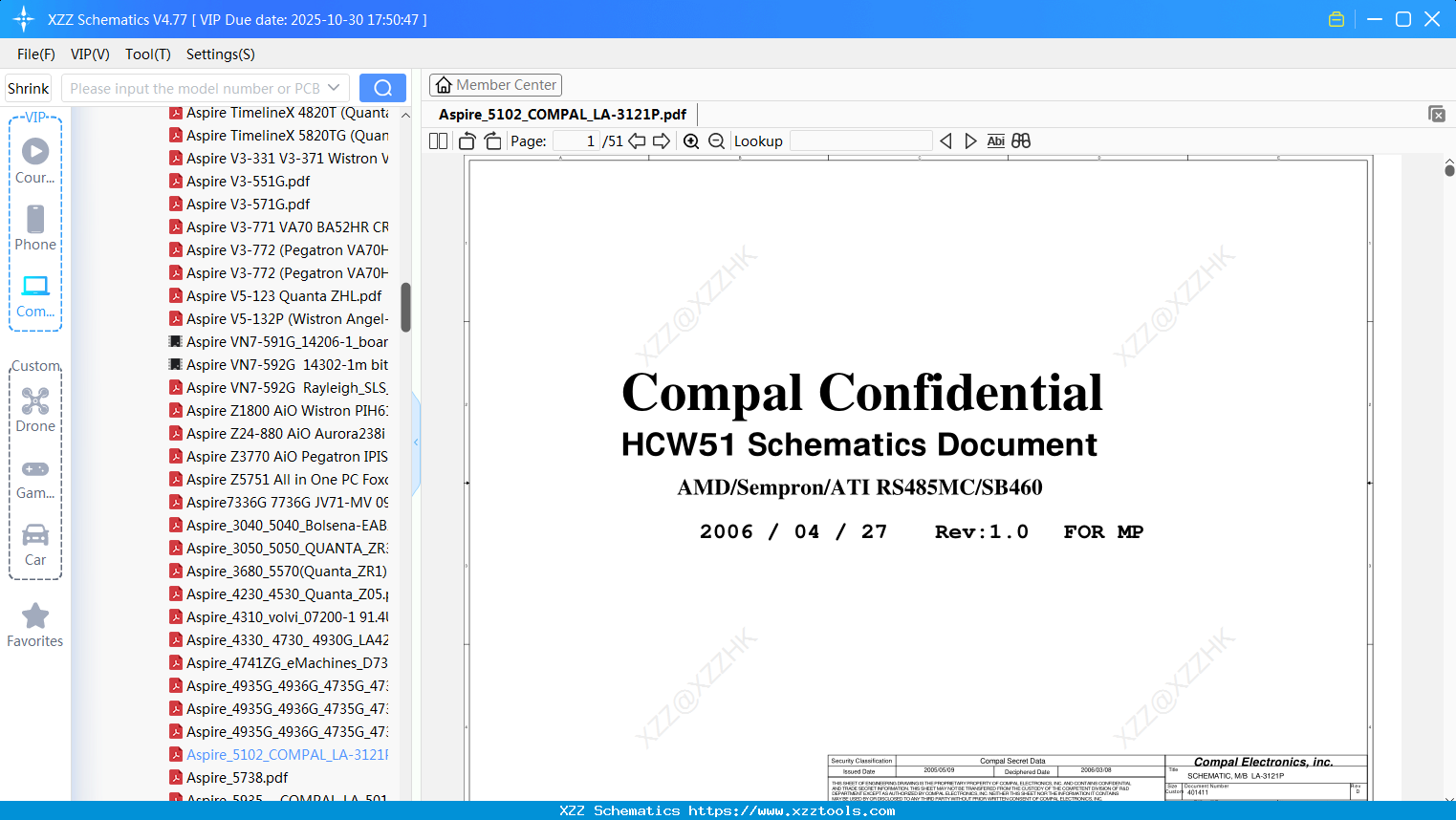Click the Page number input box

[x=576, y=141]
